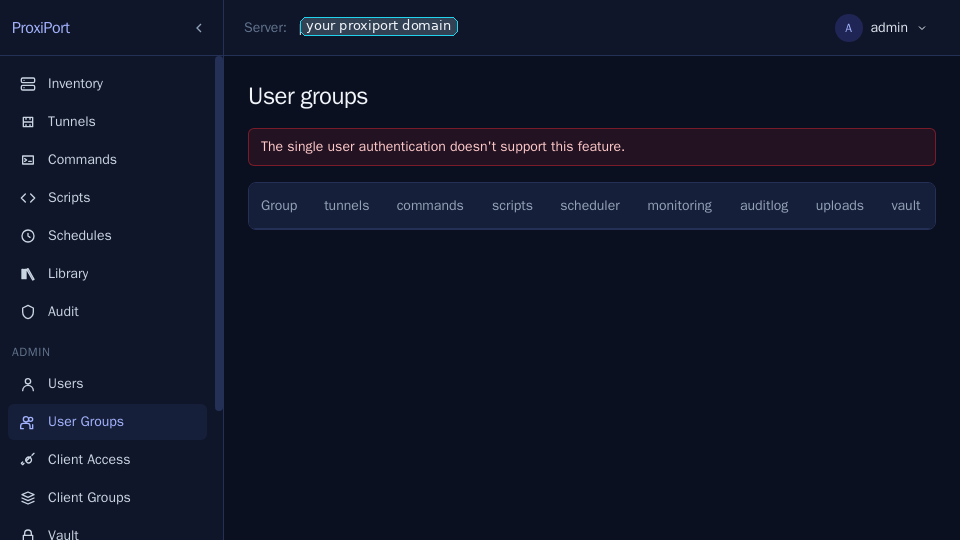Click the monitoring column header
This screenshot has height=540, width=960.
[679, 206]
